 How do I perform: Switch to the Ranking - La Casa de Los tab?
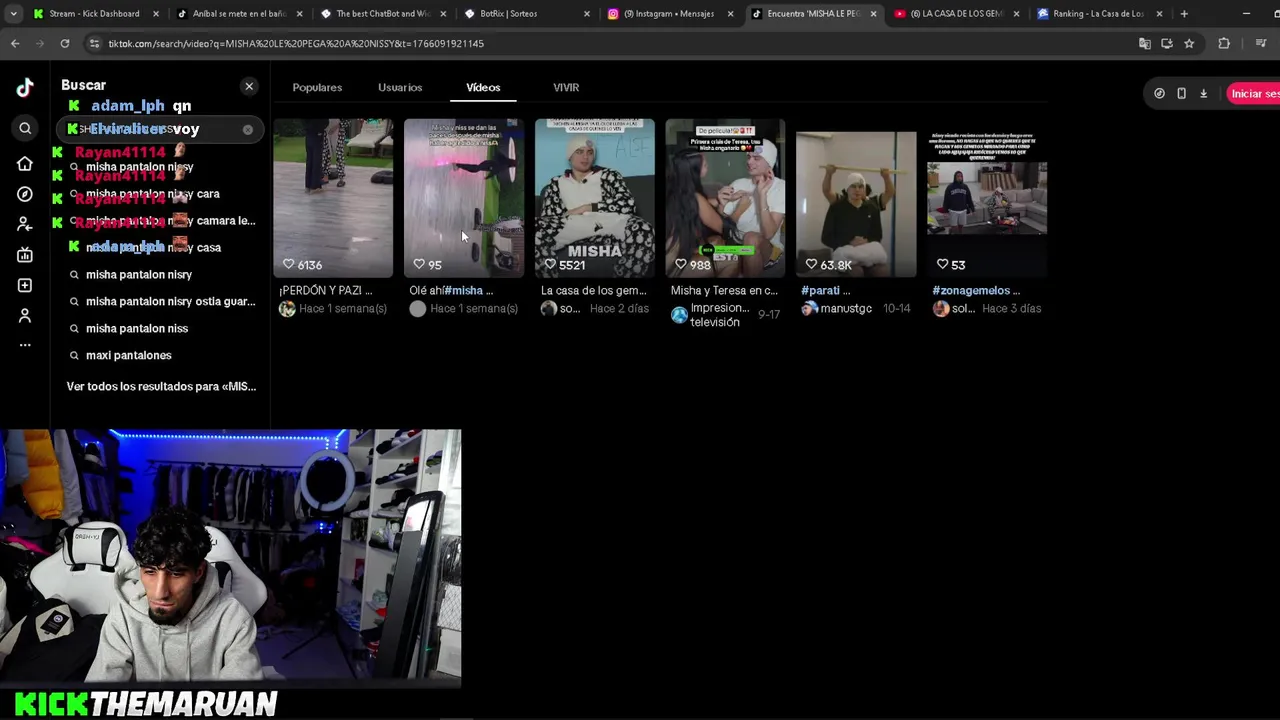click(1098, 14)
